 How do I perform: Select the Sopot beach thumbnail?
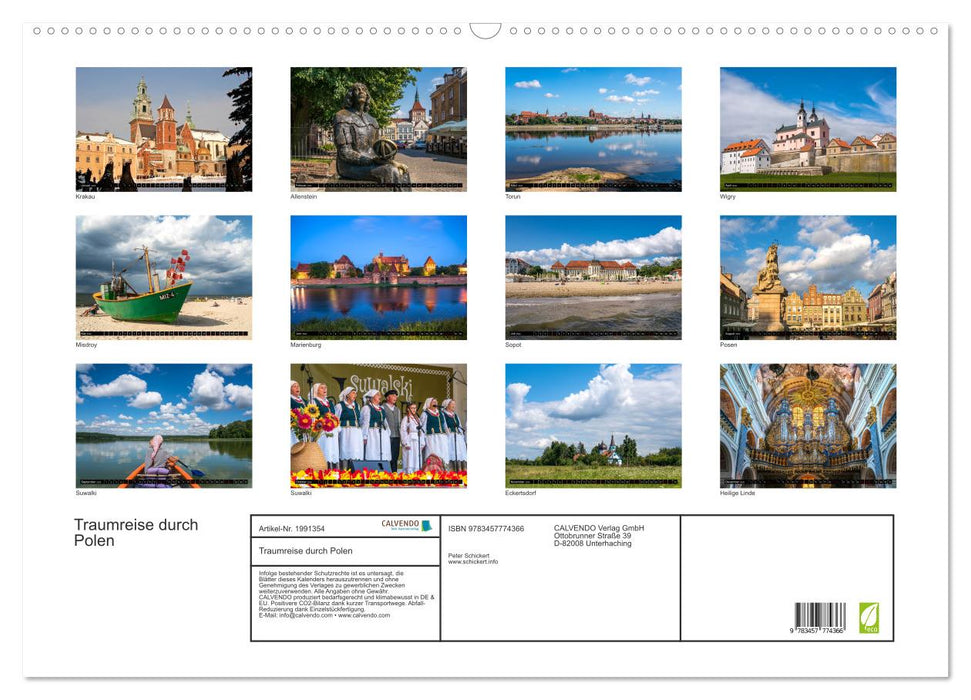(x=592, y=275)
